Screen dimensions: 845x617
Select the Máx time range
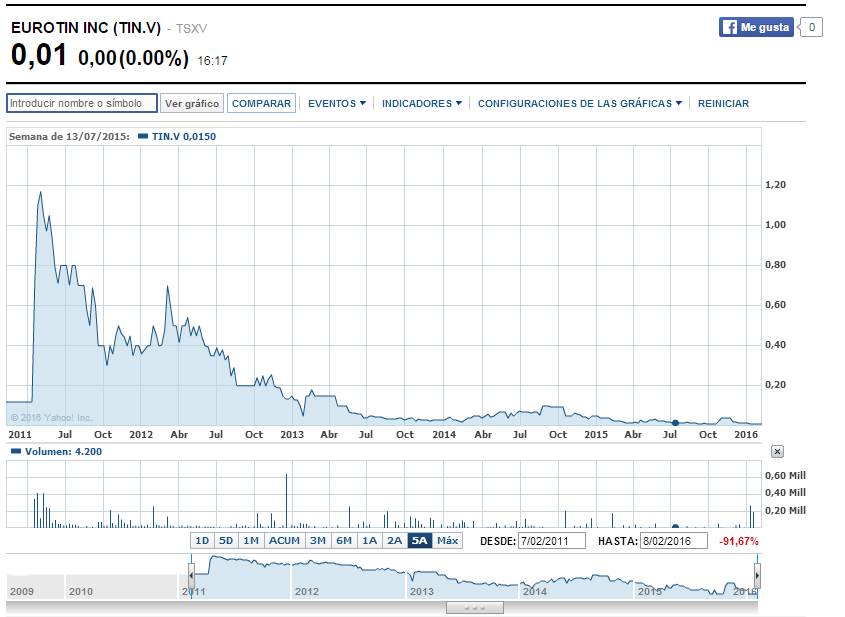[447, 540]
